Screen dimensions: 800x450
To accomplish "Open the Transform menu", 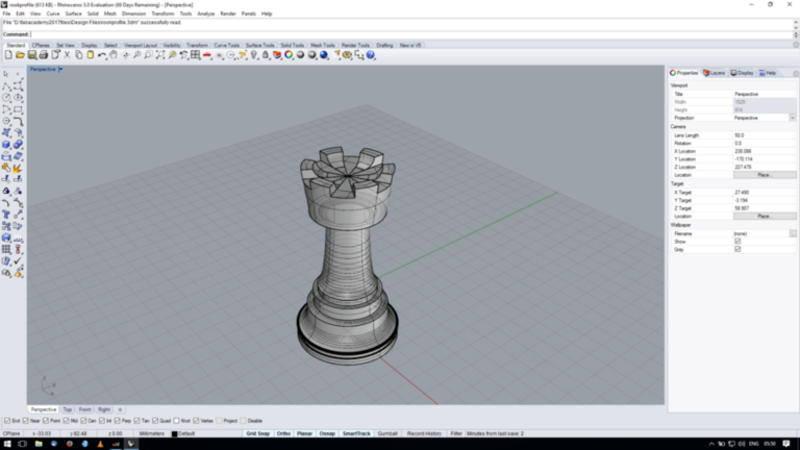I will pos(163,14).
